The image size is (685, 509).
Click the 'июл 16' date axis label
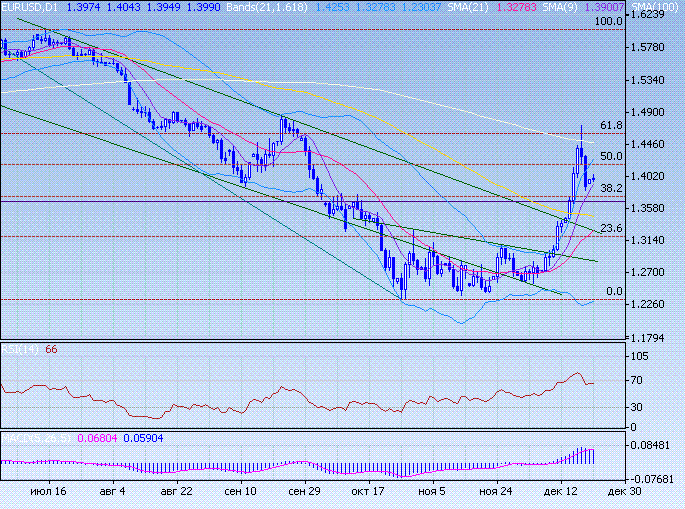(x=48, y=493)
